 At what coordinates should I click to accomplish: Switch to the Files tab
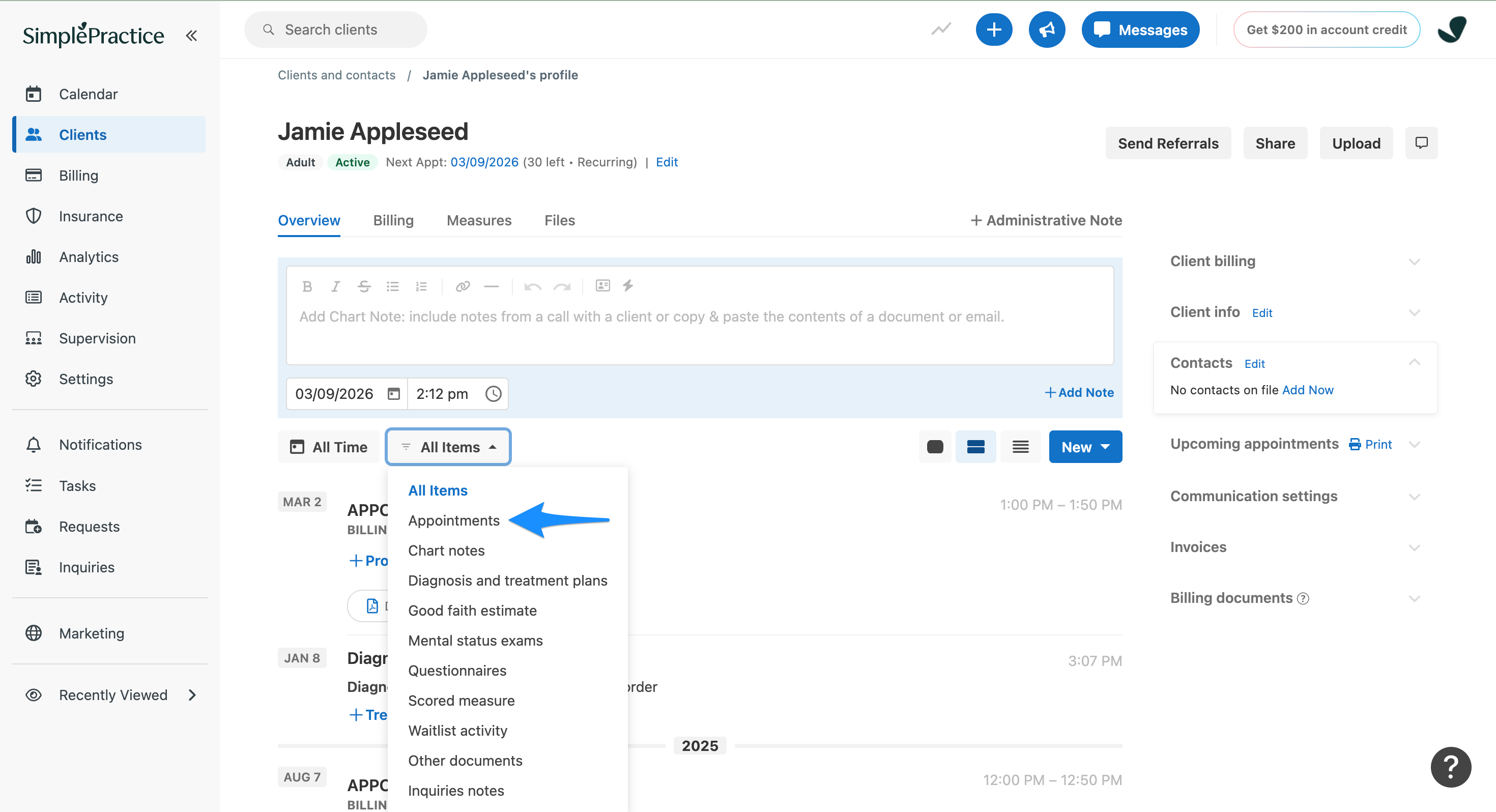(559, 220)
